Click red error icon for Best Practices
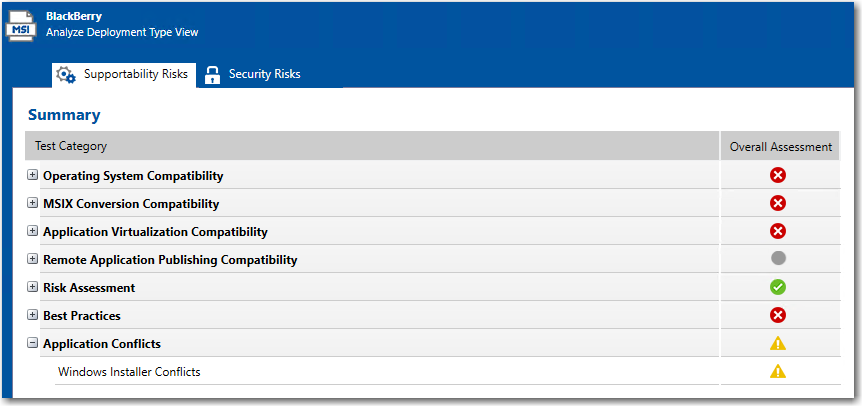Viewport: 862px width, 406px height. click(778, 316)
